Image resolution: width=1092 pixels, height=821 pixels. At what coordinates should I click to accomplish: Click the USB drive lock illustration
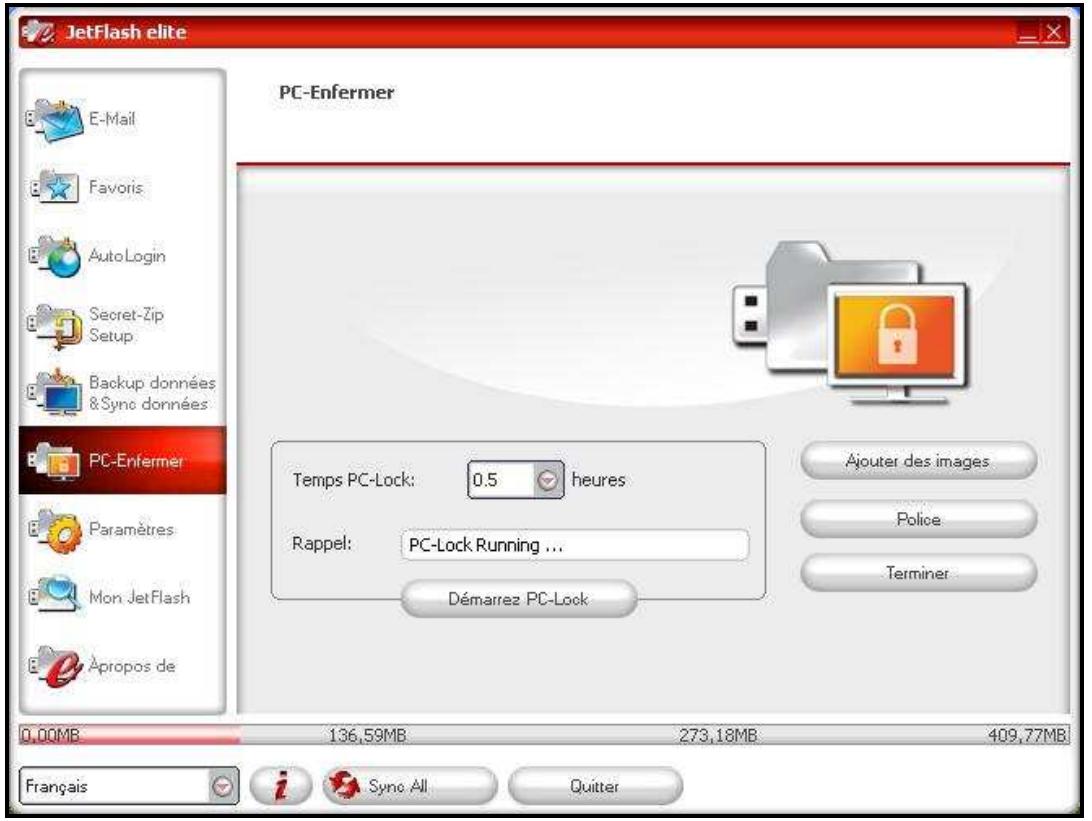coord(850,324)
